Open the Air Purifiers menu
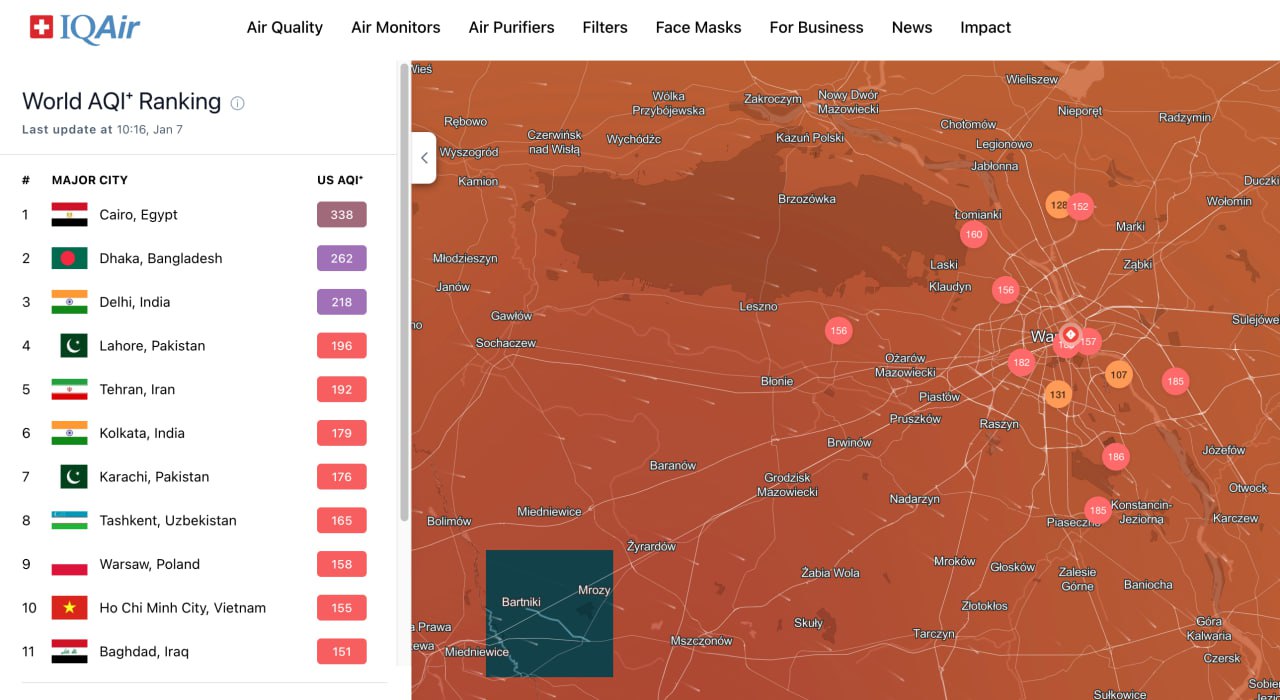Viewport: 1280px width, 700px height. pos(512,28)
